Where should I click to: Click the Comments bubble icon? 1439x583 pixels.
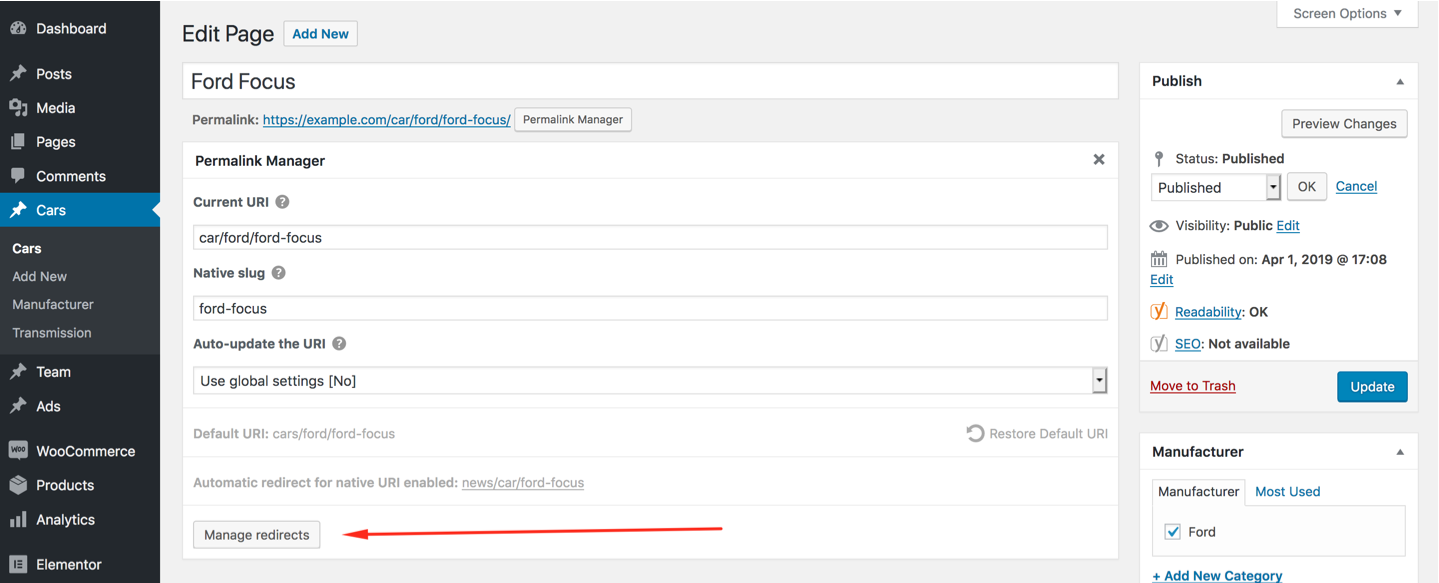(x=18, y=176)
